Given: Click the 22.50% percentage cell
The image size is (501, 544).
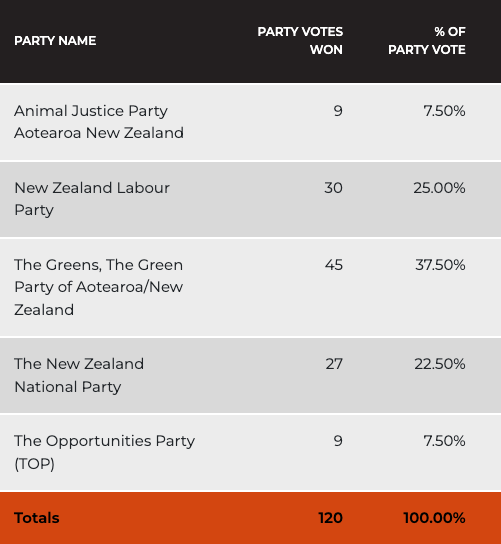Looking at the screenshot, I should [x=440, y=364].
